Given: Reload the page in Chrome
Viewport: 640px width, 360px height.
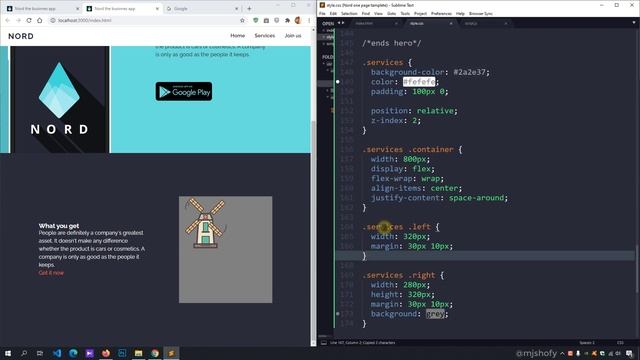Looking at the screenshot, I should [x=29, y=20].
